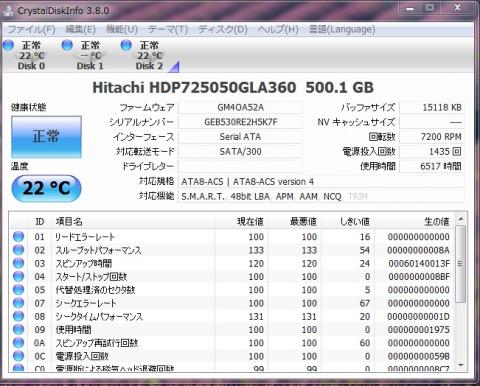
Task: Click the SMART list vertical scrollbar thumb
Action: coord(461,264)
